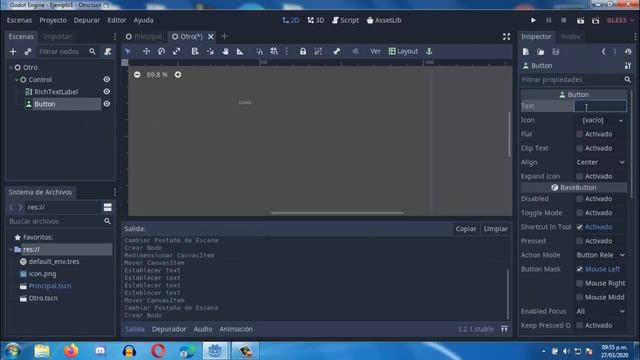Click the Copiar output button
The image size is (640, 360).
click(466, 229)
